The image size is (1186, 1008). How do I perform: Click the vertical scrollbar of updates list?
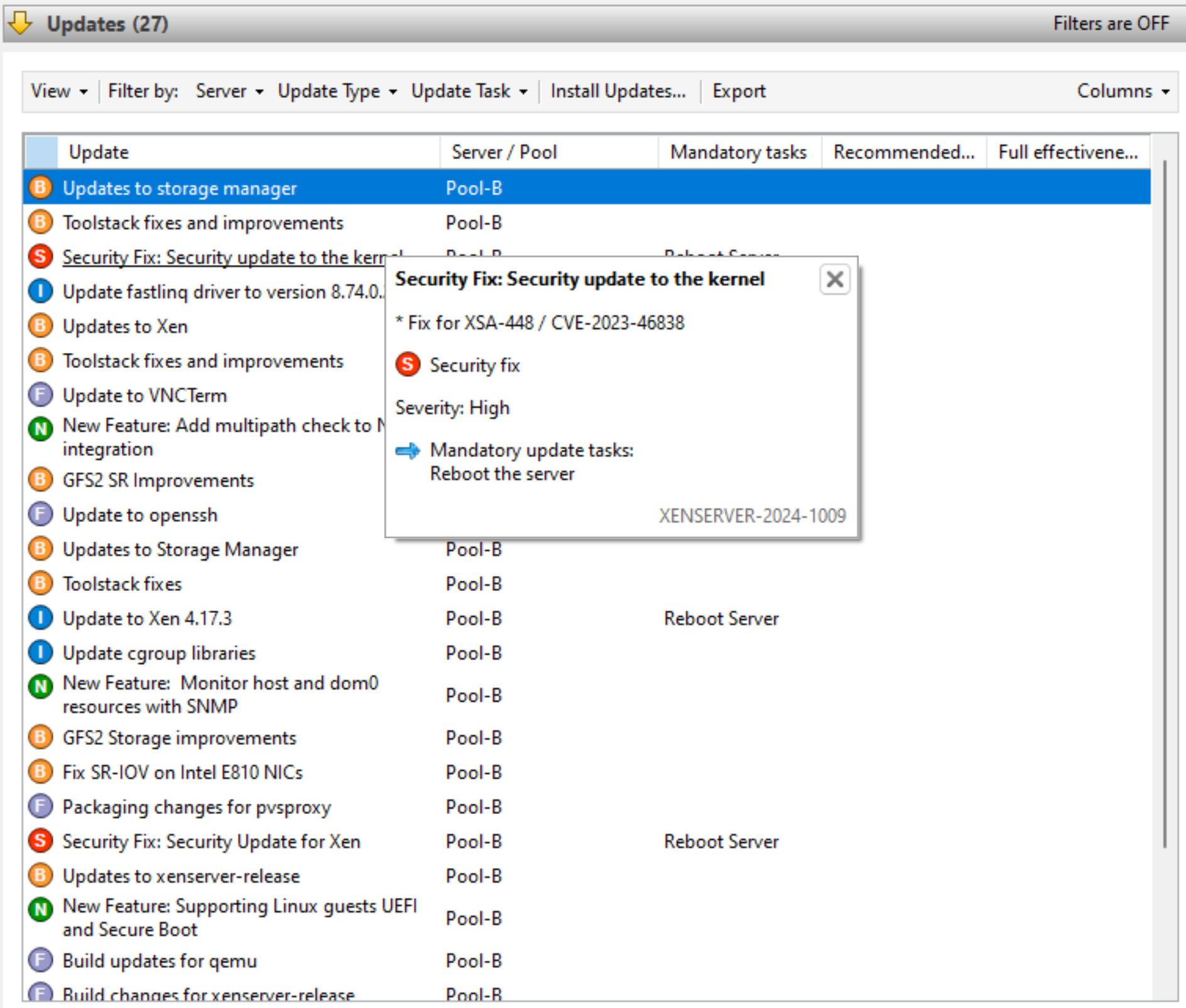pyautogui.click(x=1165, y=502)
